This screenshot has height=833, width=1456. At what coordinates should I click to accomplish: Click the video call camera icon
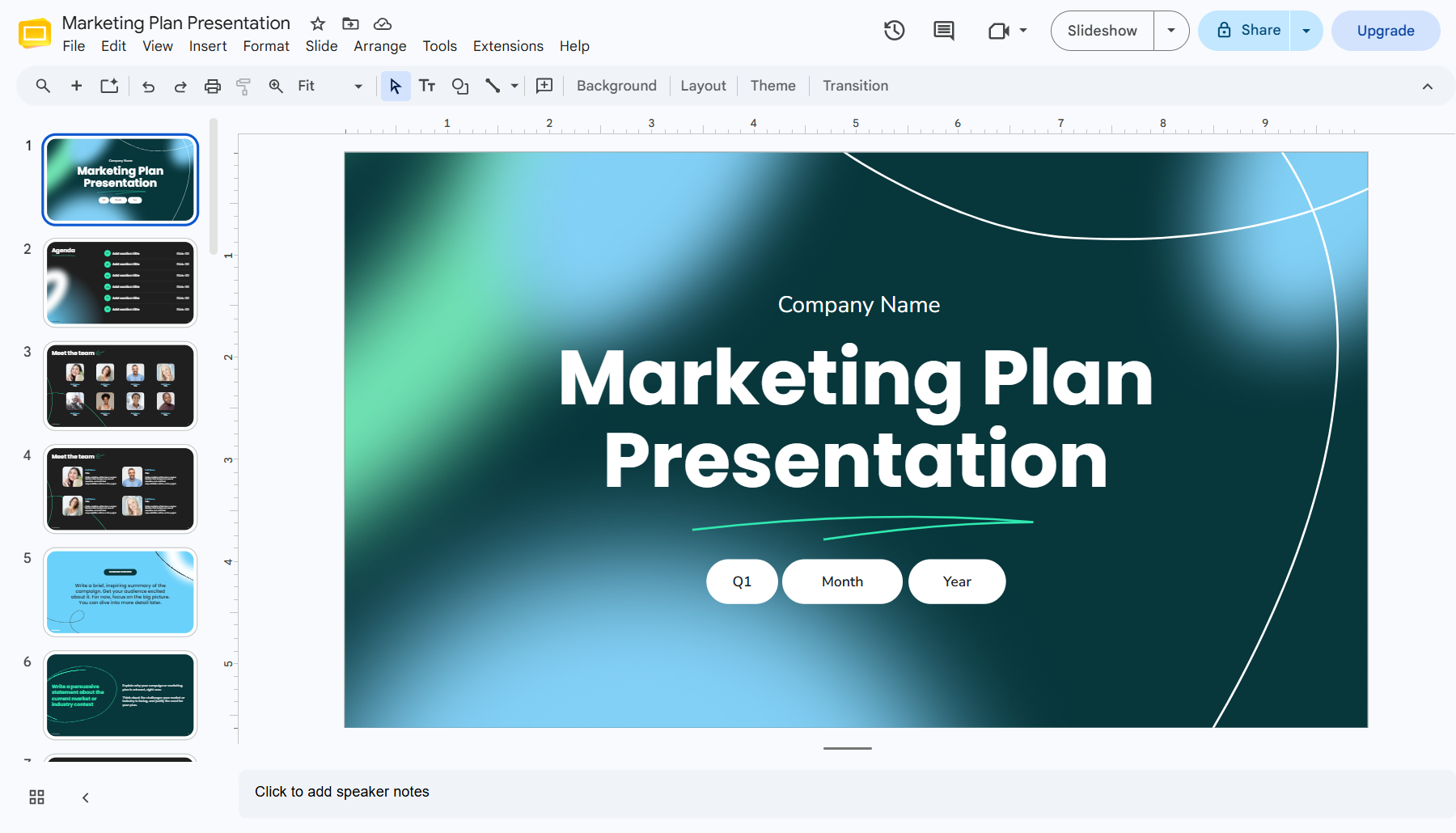point(999,31)
